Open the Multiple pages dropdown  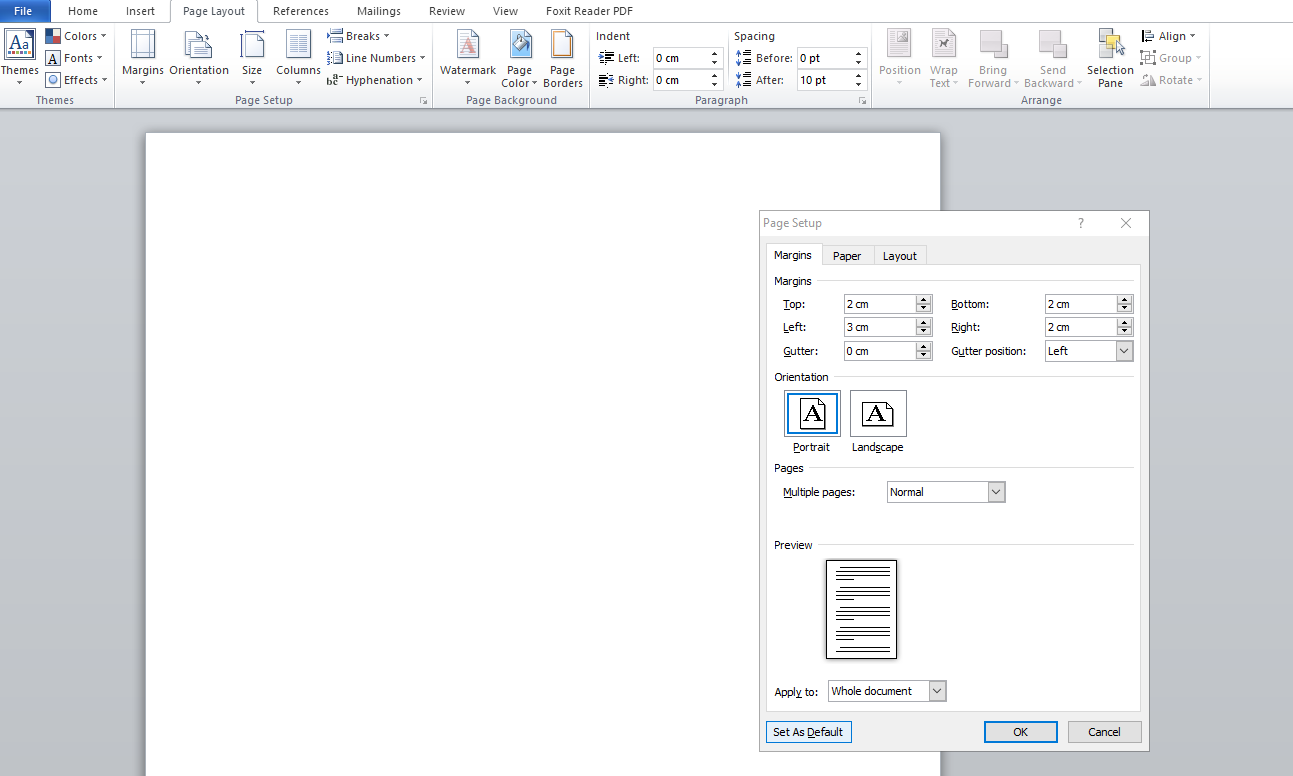[995, 492]
